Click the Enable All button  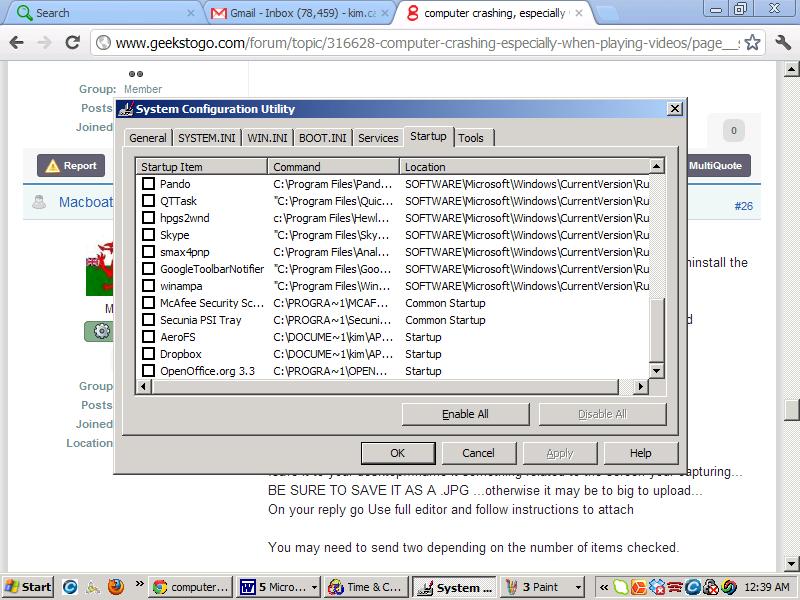pyautogui.click(x=465, y=414)
